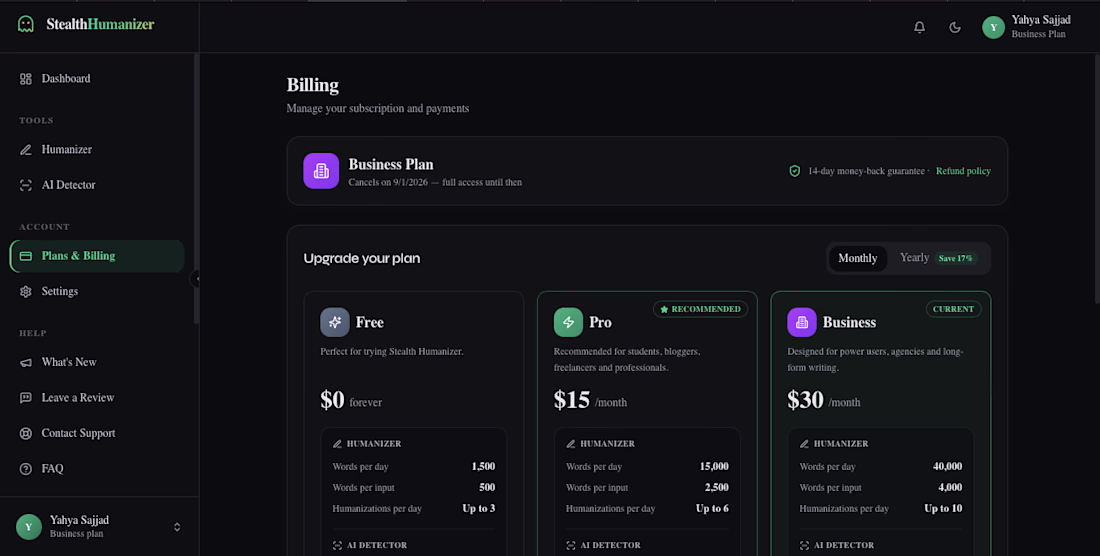
Task: Open Contact Support
Action: click(97, 433)
